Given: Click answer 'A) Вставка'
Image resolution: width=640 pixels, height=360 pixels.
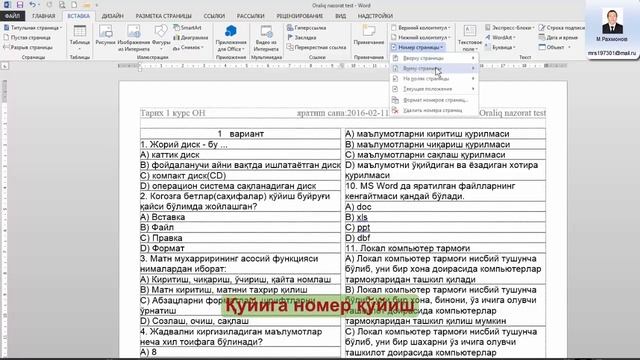Looking at the screenshot, I should coord(162,217).
